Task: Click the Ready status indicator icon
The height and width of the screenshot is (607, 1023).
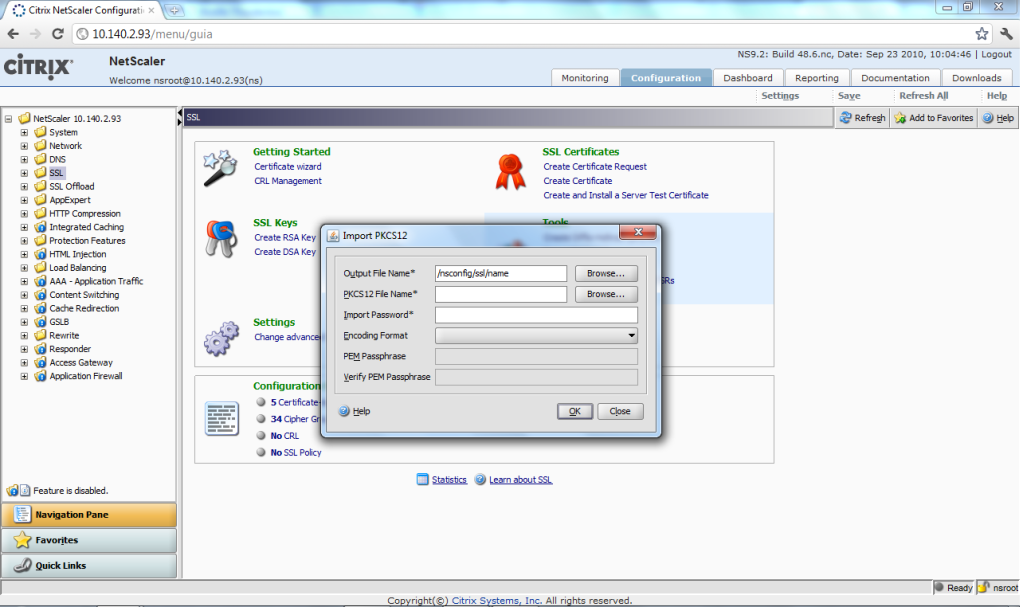Action: tap(939, 587)
